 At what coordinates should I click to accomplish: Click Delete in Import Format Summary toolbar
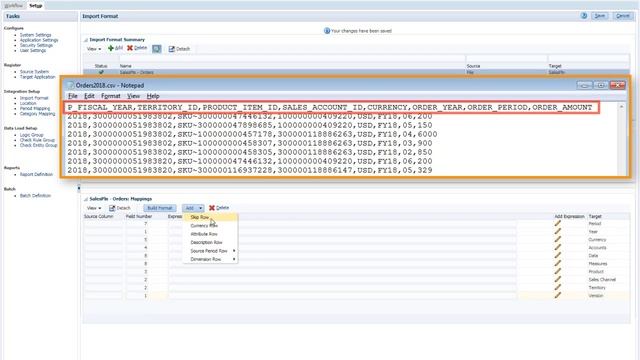pyautogui.click(x=137, y=48)
